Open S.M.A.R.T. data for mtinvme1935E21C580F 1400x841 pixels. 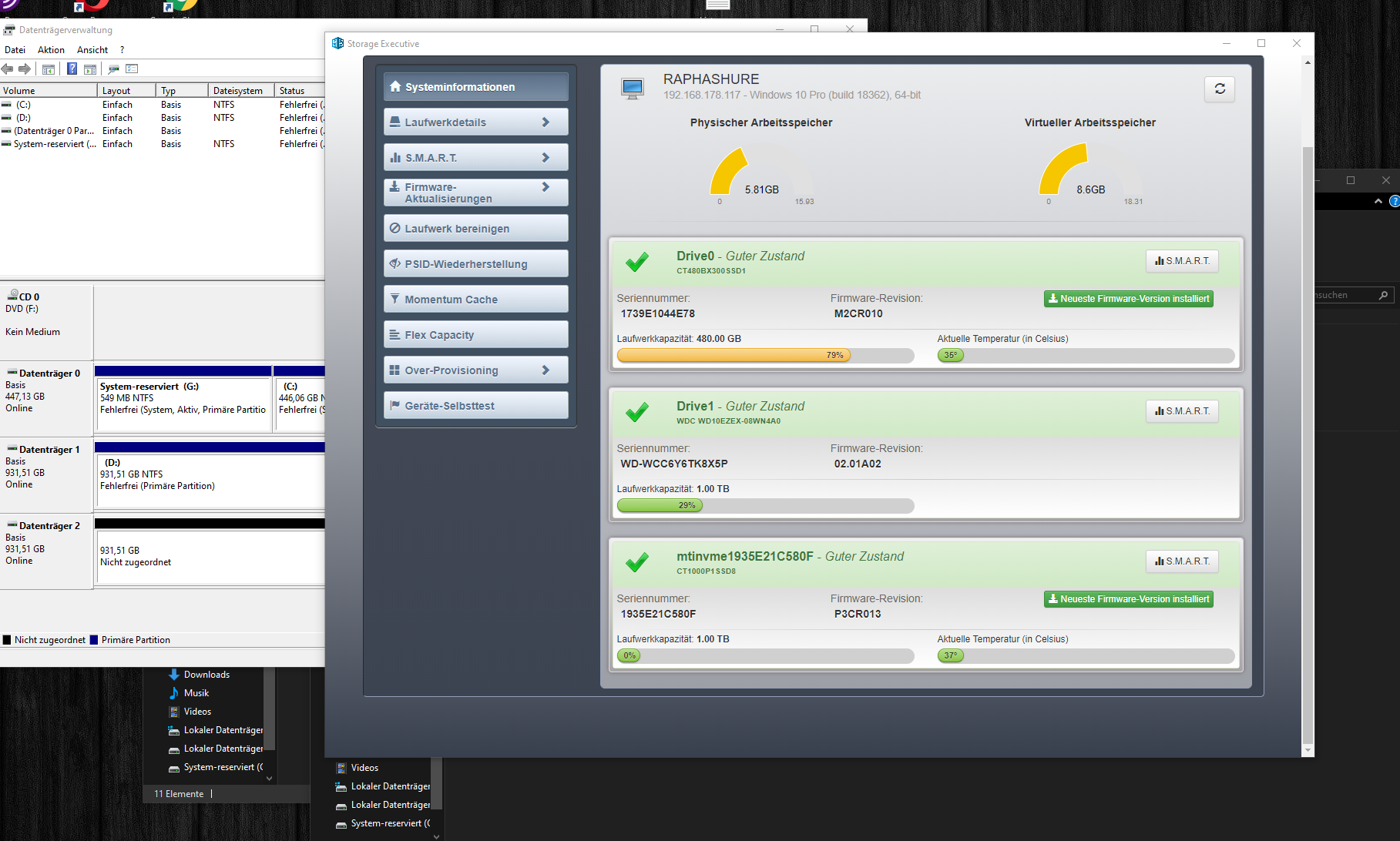point(1182,561)
